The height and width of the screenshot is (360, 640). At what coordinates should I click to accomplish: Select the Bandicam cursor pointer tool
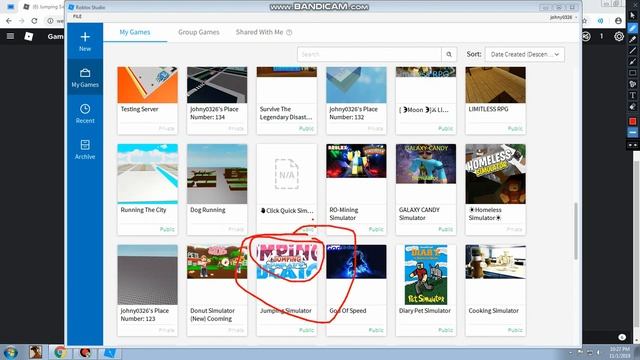pos(632,16)
